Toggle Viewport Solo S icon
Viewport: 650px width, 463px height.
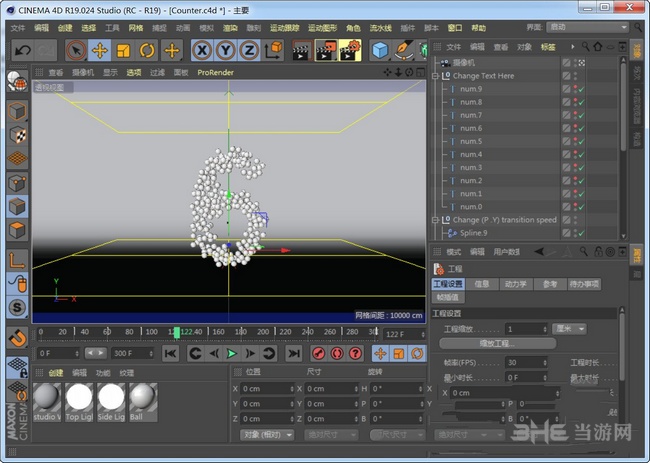pos(17,307)
